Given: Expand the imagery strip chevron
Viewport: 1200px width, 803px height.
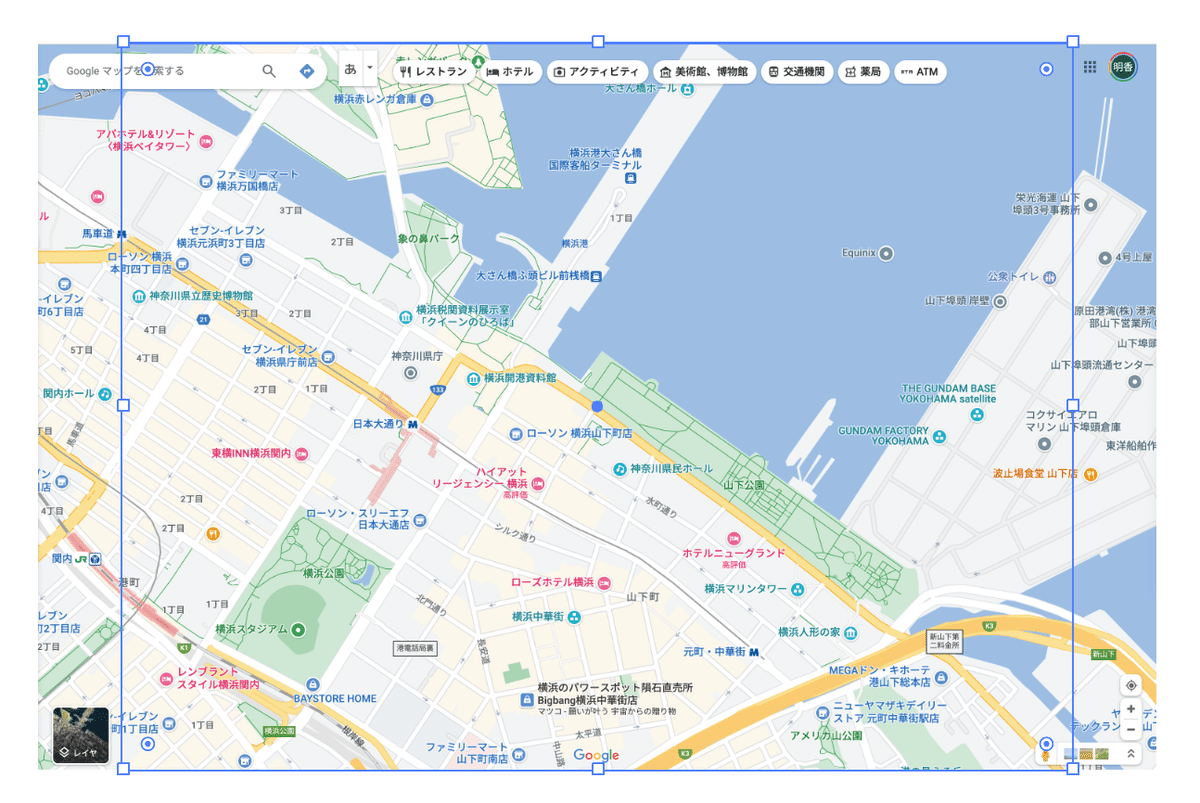Looking at the screenshot, I should (1131, 754).
